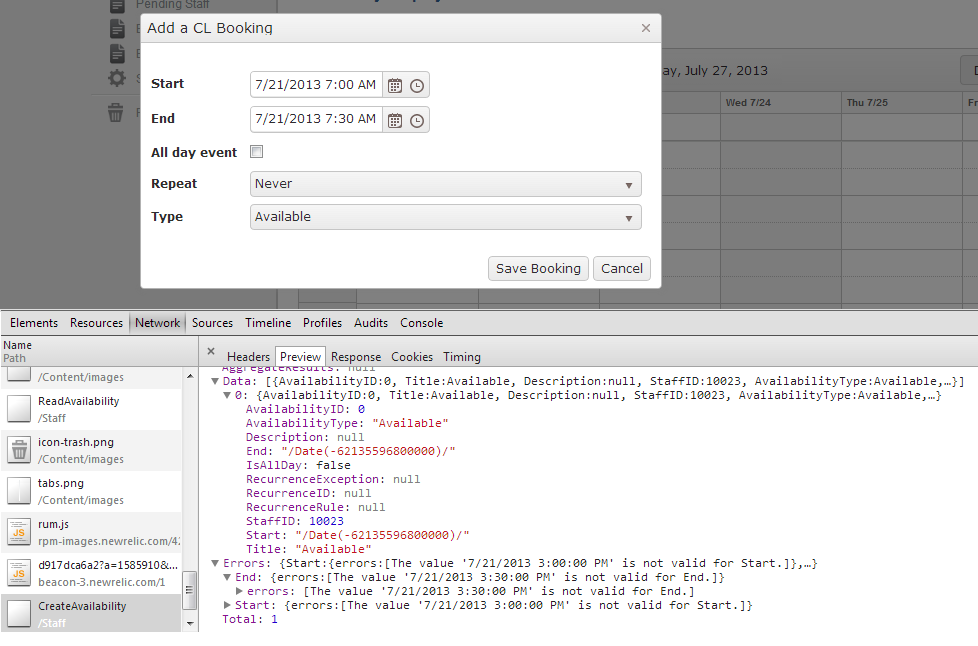Screen dimensions: 978x646
Task: Click the Pending Staff sidebar link
Action: [x=172, y=5]
